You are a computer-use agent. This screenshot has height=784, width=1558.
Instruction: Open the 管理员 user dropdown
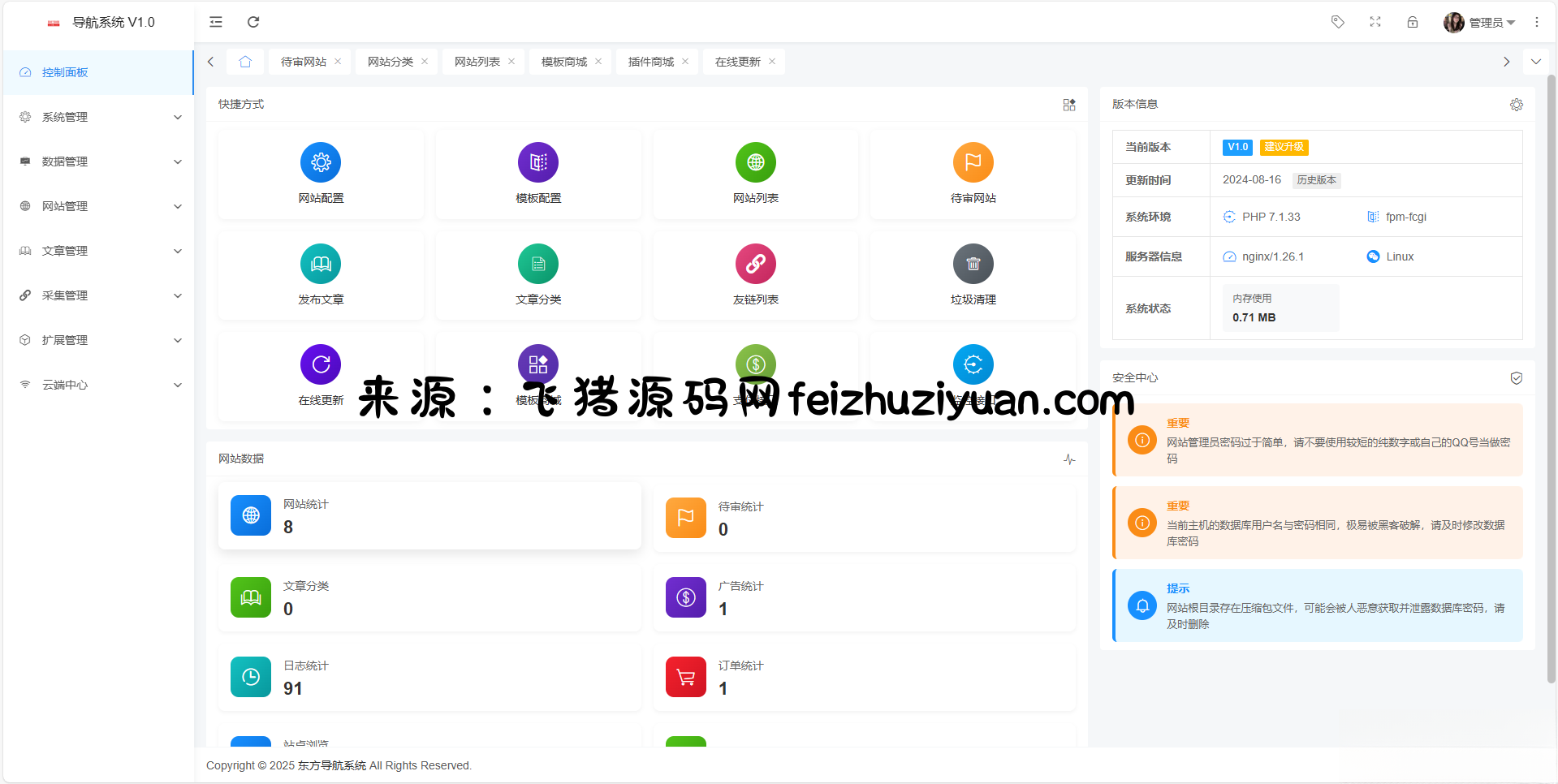point(1479,22)
